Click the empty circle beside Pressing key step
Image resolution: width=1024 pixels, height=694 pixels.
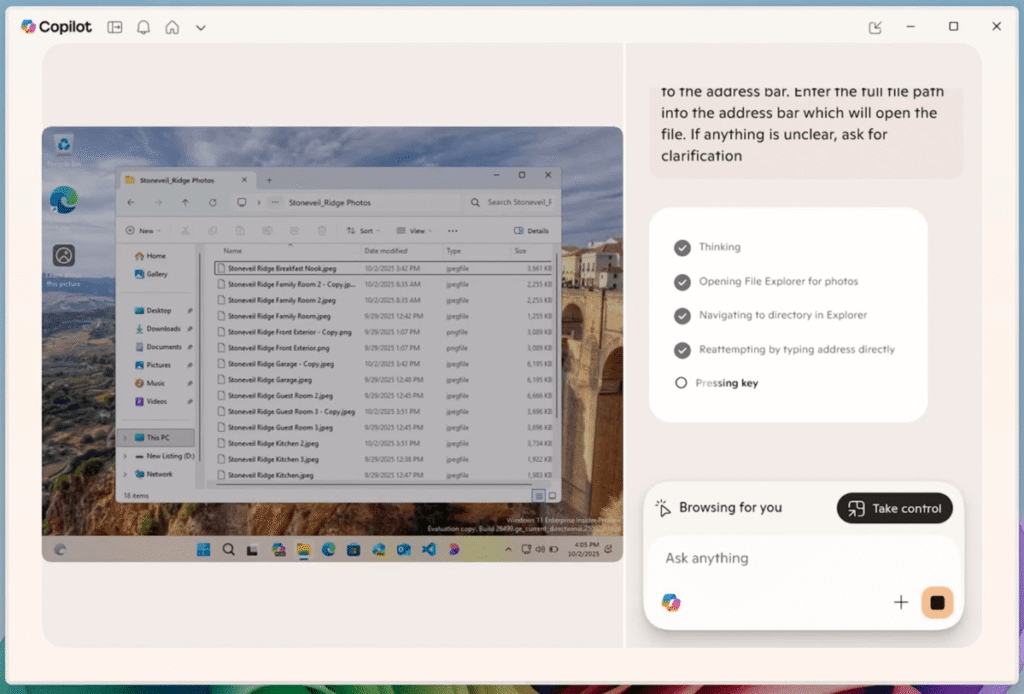coord(681,382)
